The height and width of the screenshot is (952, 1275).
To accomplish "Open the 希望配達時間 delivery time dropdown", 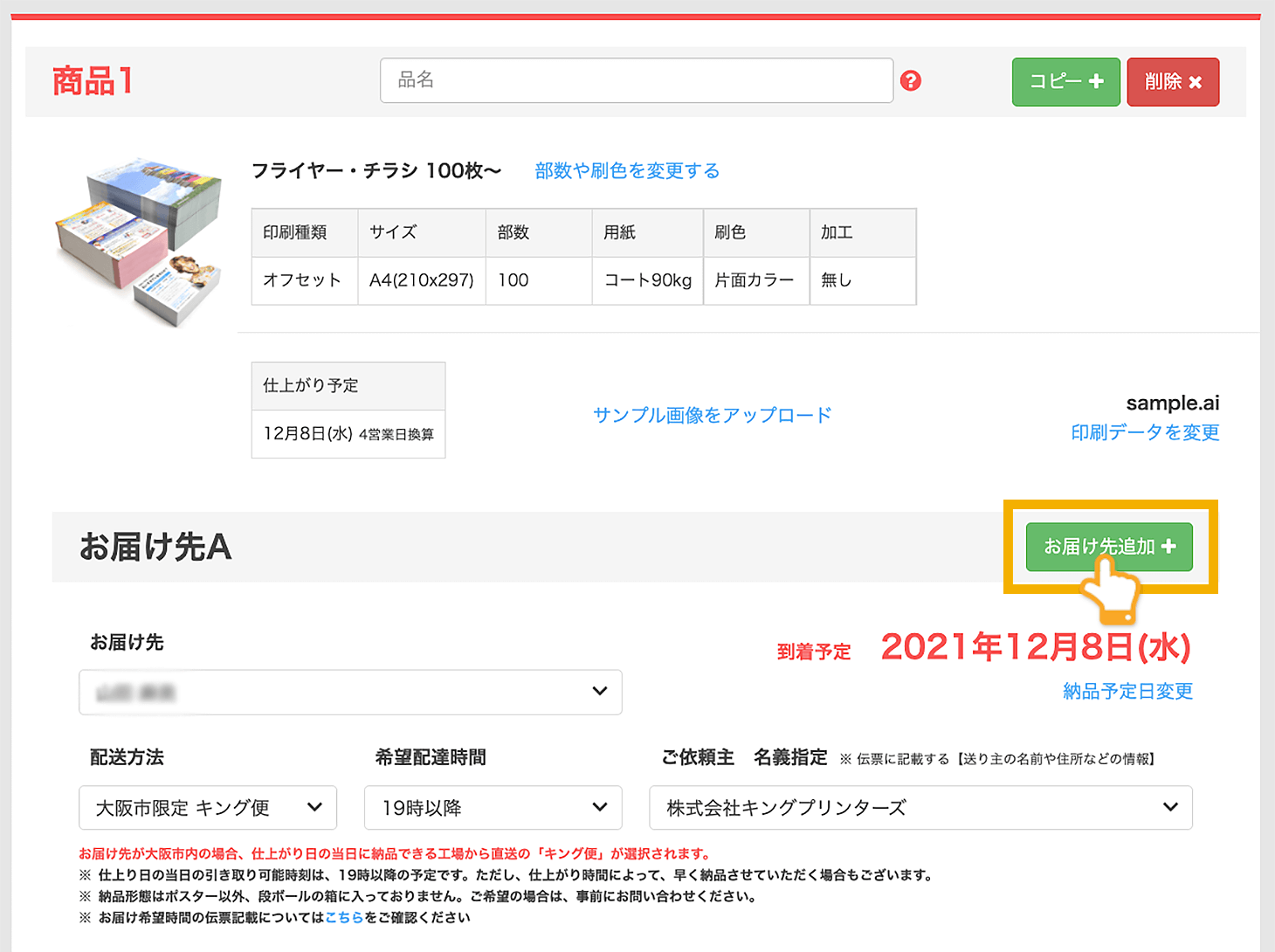I will [x=492, y=808].
